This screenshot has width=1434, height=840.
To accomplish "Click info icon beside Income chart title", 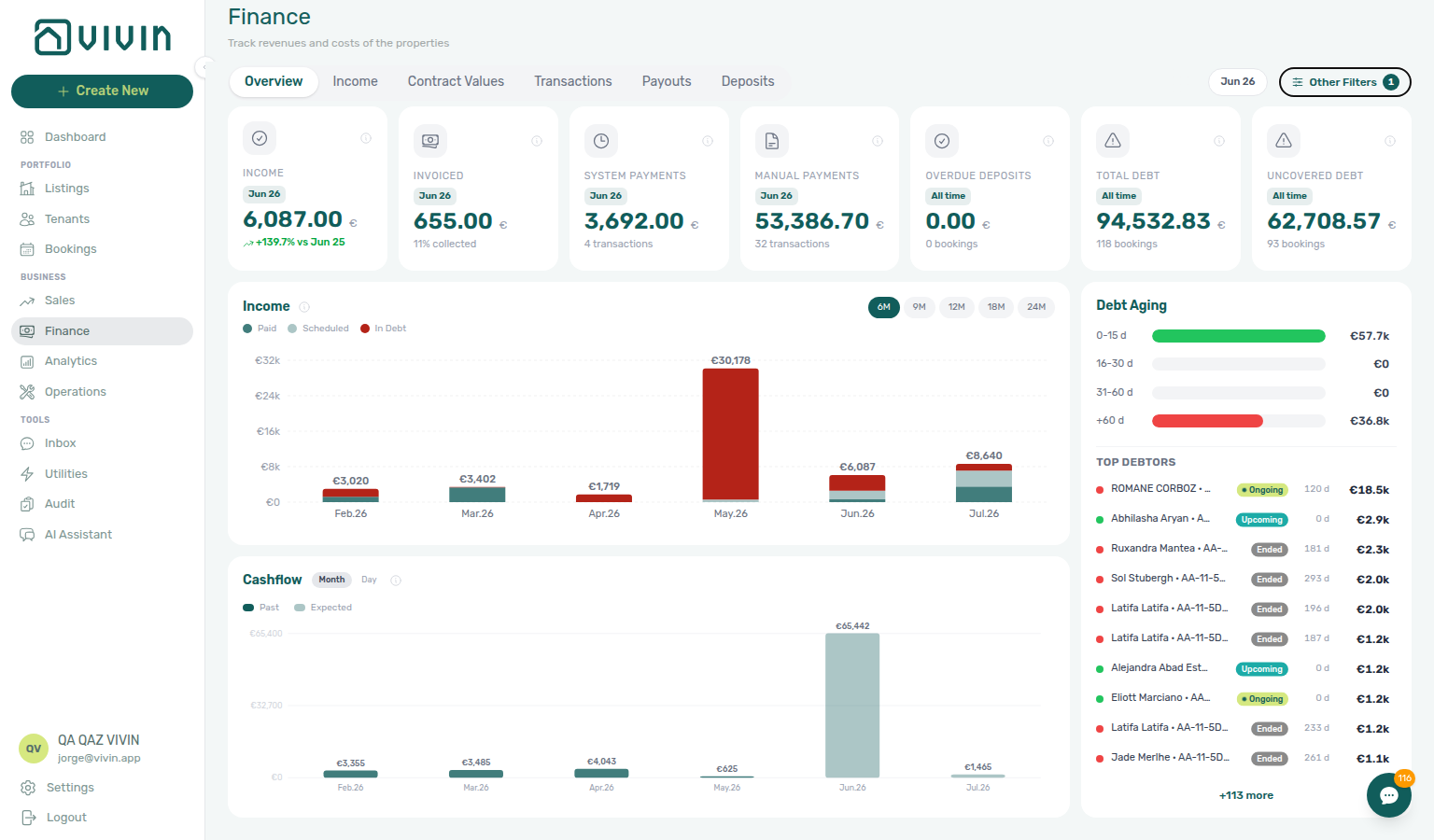I will [304, 307].
